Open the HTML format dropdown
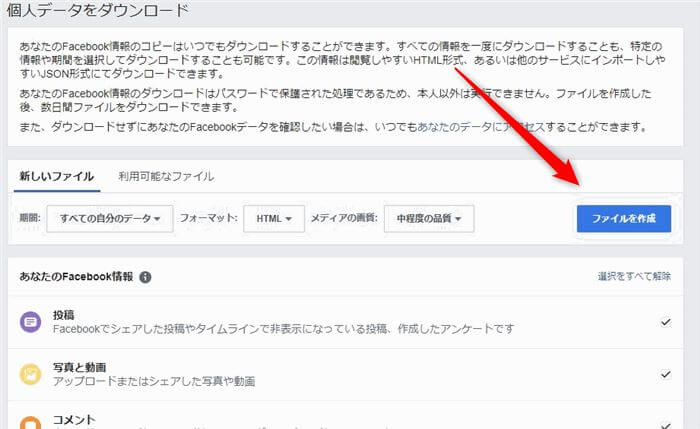 [274, 219]
